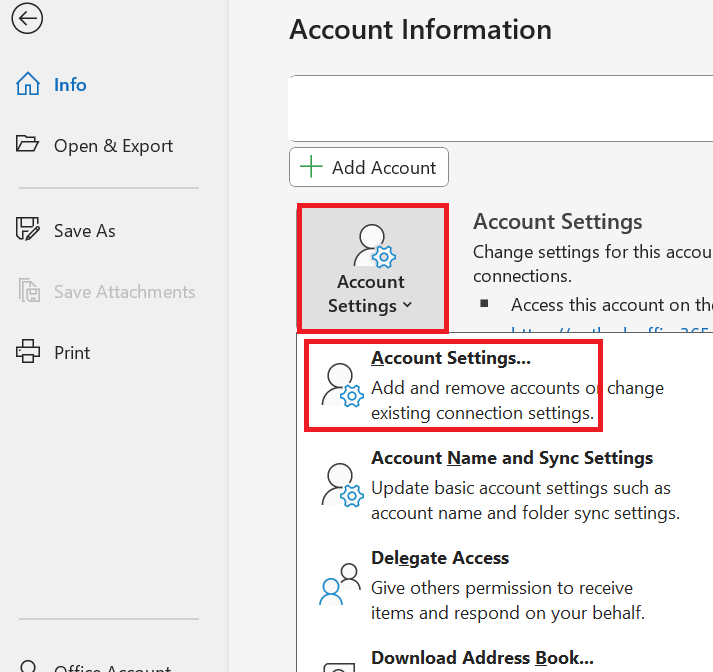The width and height of the screenshot is (713, 672).
Task: Select Download Address Book... entry
Action: (482, 657)
